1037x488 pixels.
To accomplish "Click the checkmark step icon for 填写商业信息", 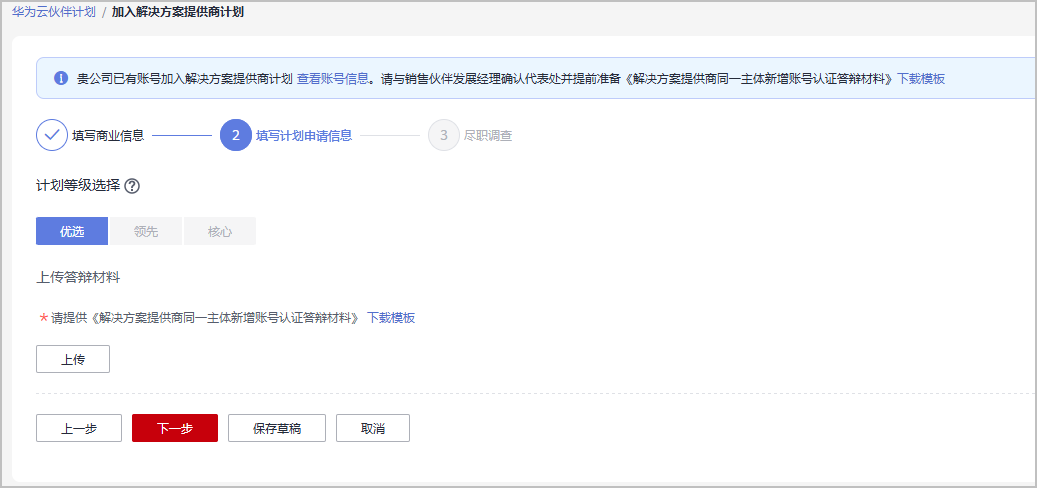I will tap(52, 136).
